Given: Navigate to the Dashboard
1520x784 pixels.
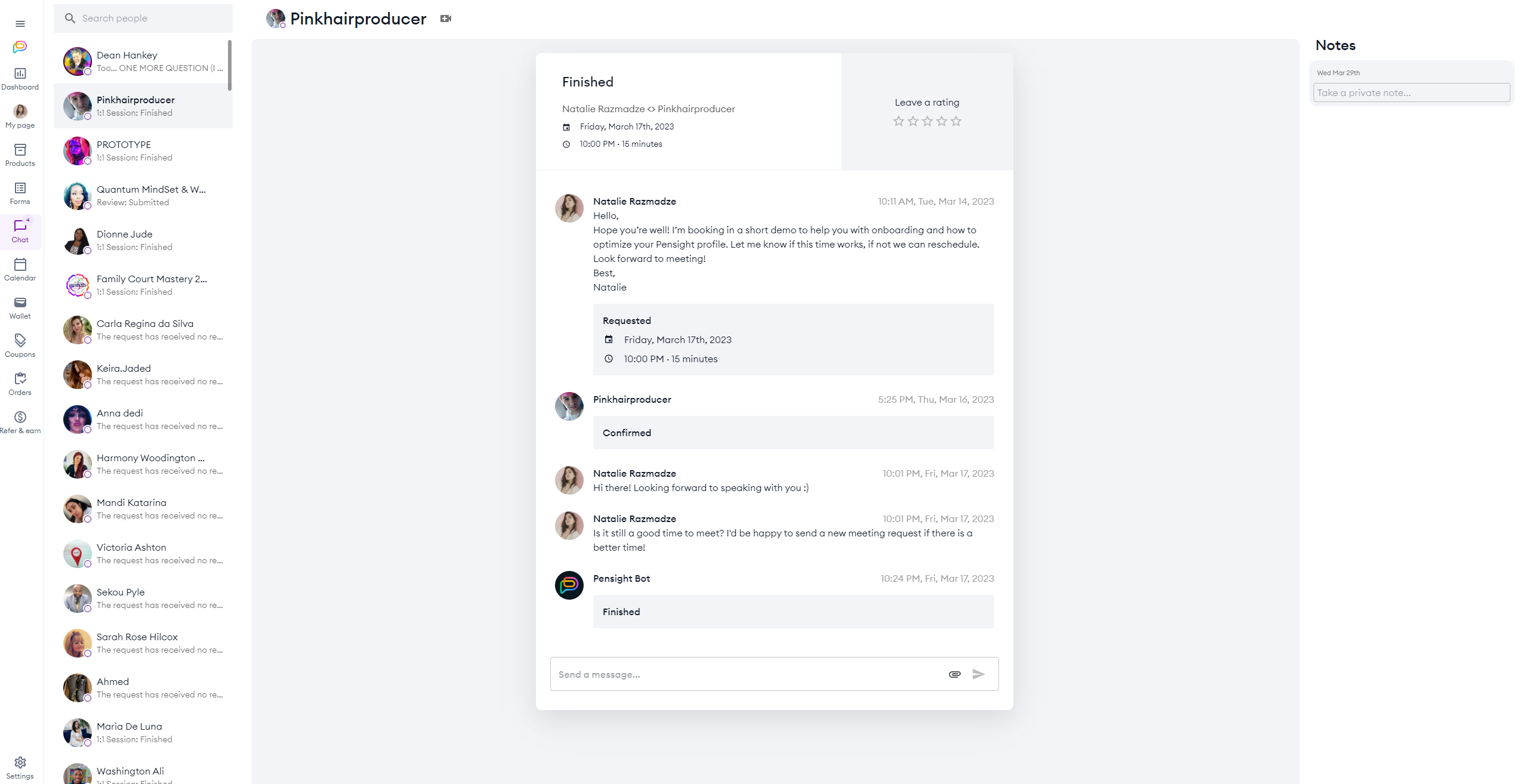Looking at the screenshot, I should pos(20,79).
